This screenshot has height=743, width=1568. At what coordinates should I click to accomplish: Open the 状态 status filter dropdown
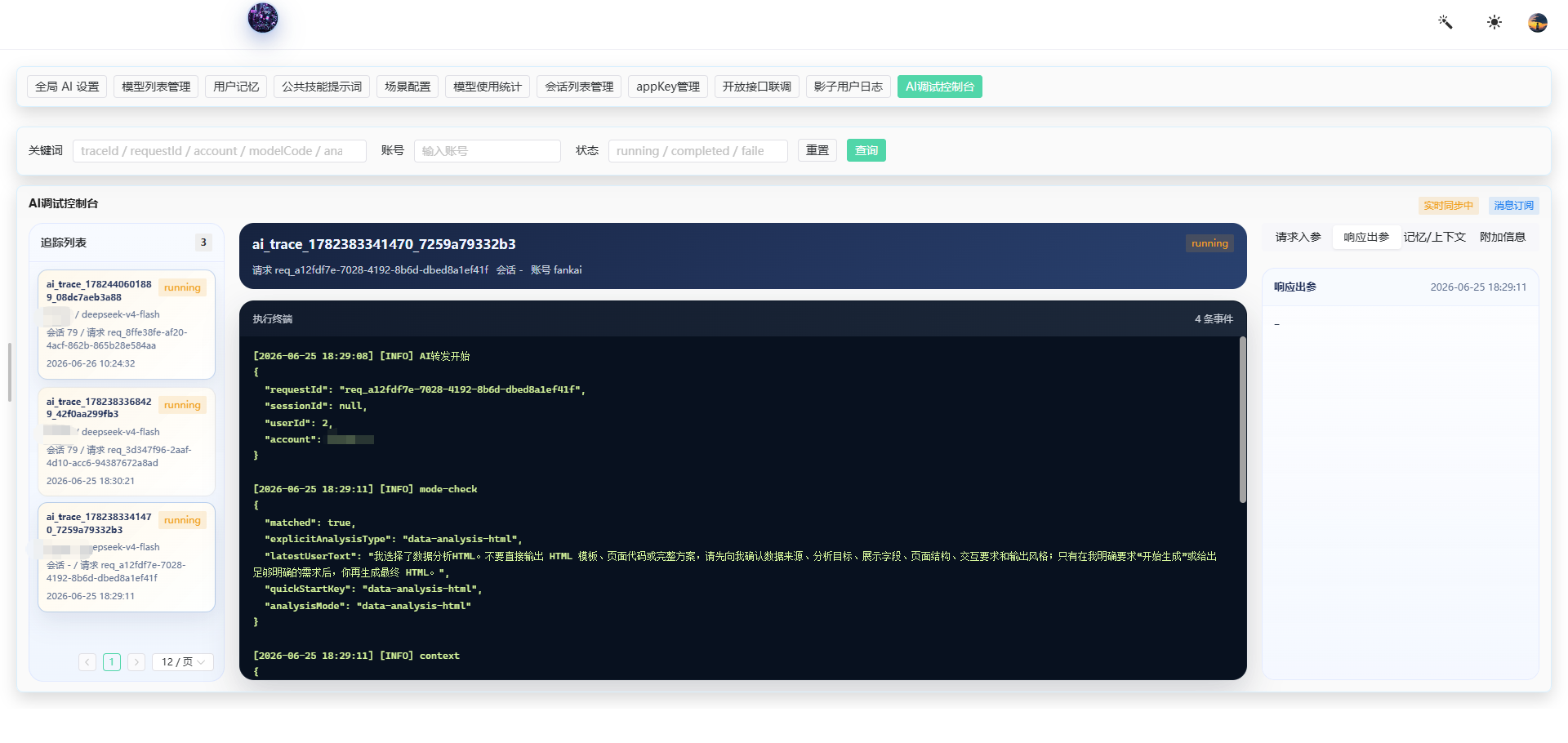[x=698, y=151]
